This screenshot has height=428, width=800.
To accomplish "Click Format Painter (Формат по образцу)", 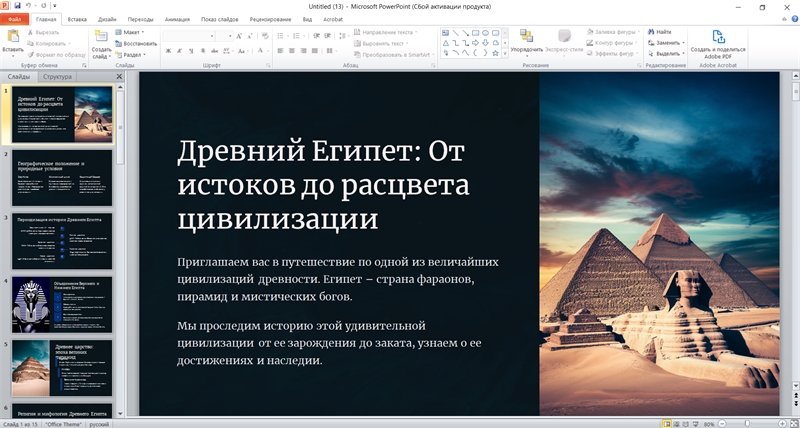I will (x=57, y=55).
